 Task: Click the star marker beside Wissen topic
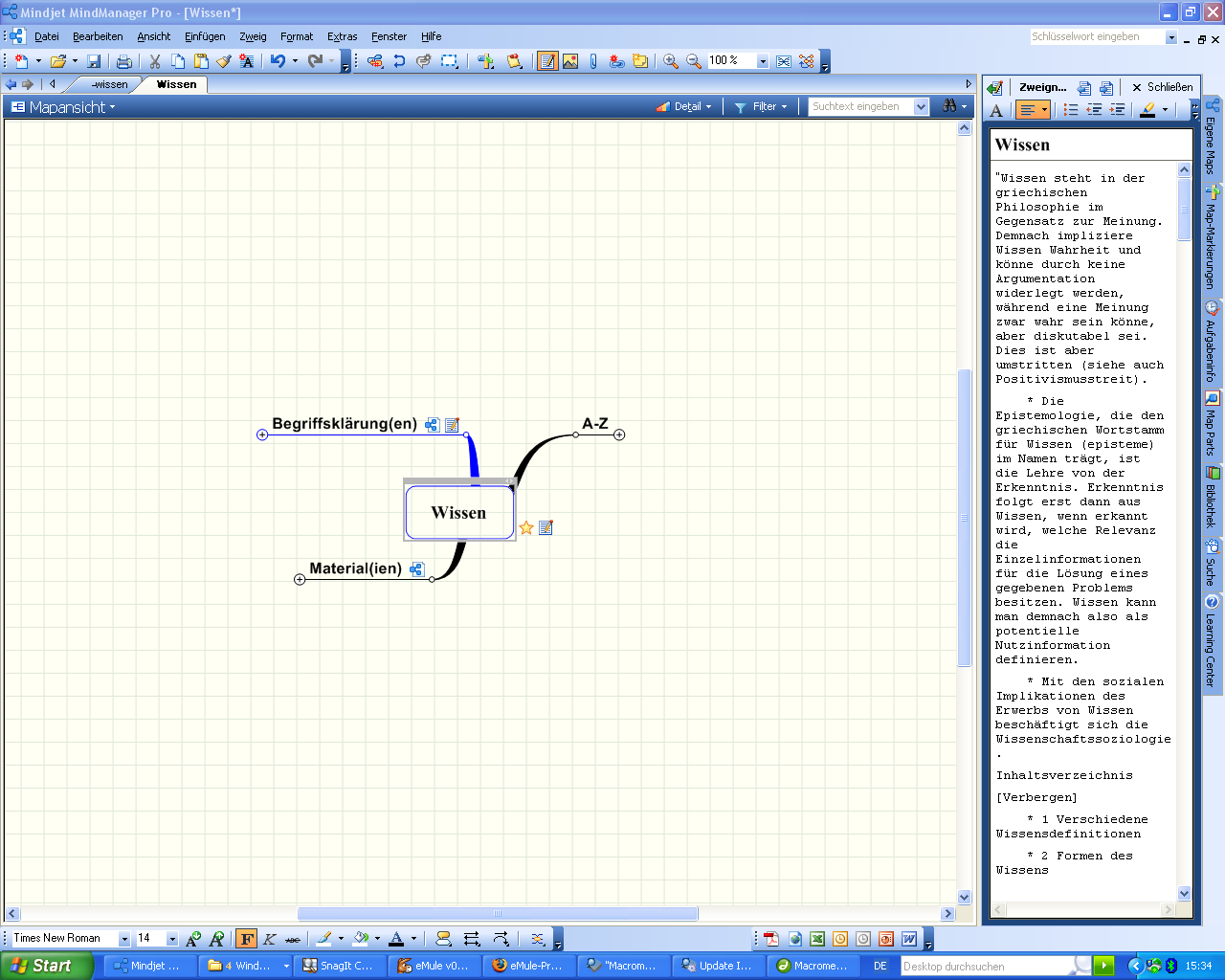click(526, 528)
